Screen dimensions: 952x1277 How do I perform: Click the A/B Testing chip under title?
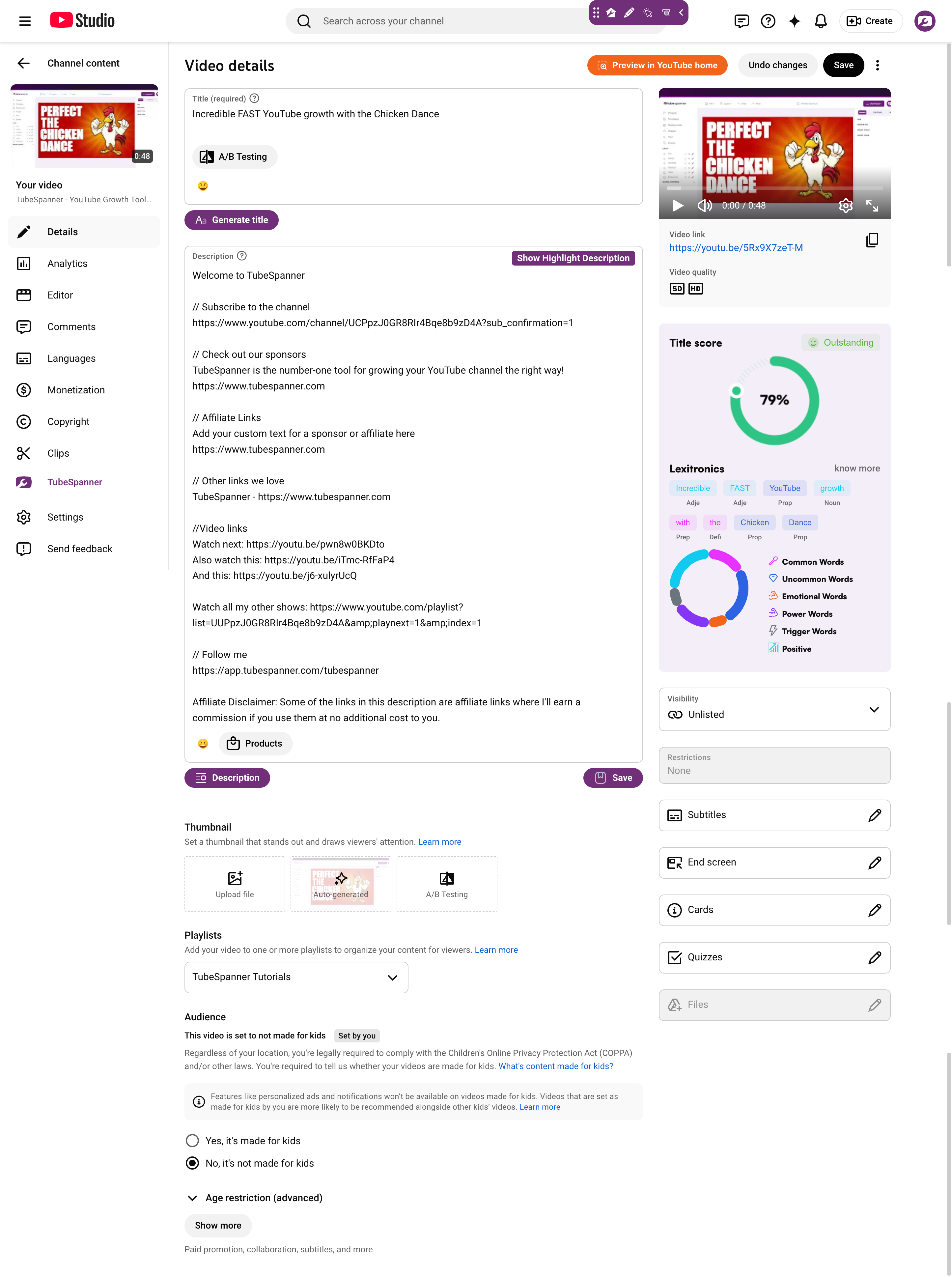(x=235, y=157)
